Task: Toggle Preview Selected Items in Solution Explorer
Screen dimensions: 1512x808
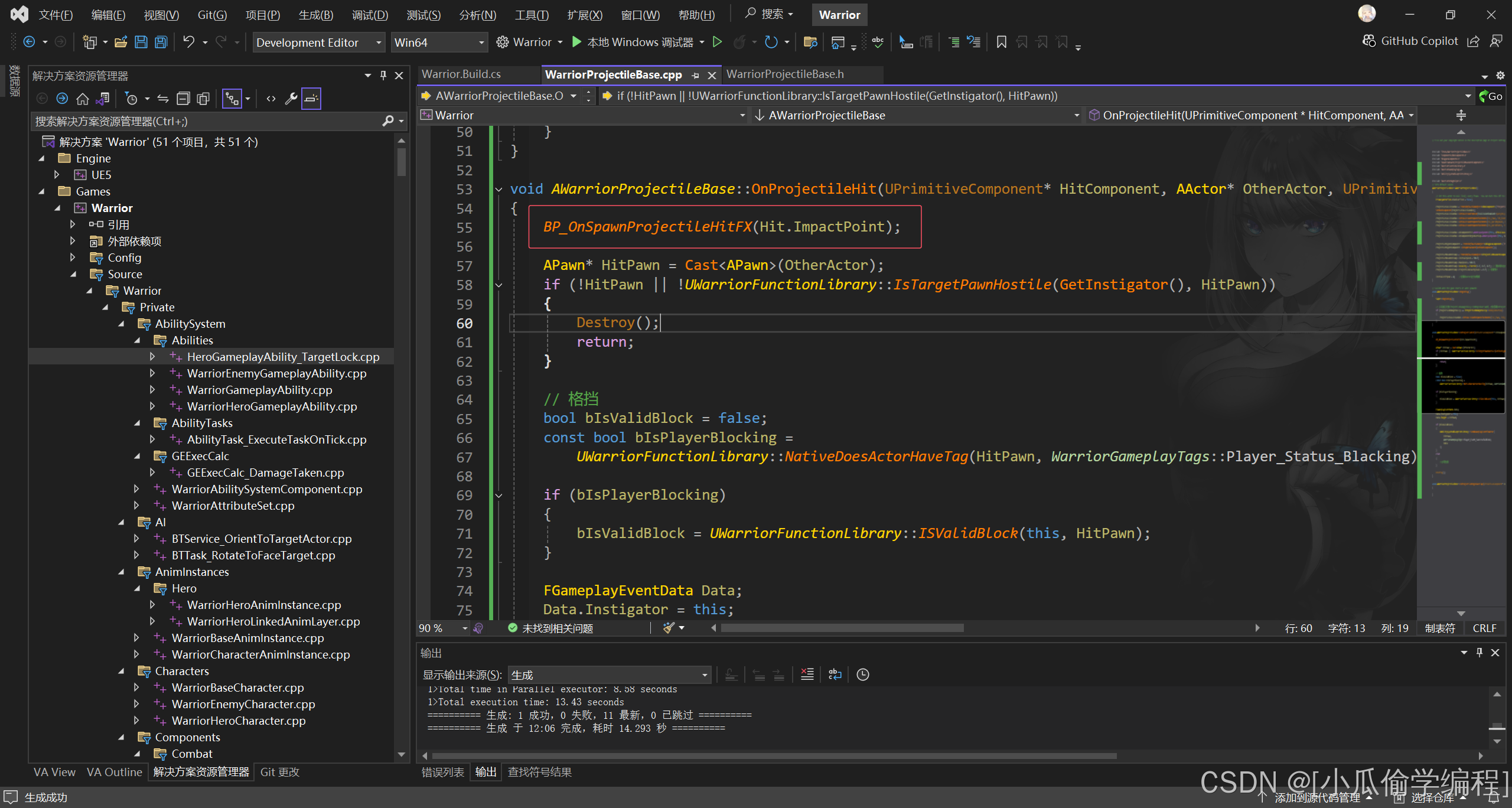Action: [x=311, y=99]
